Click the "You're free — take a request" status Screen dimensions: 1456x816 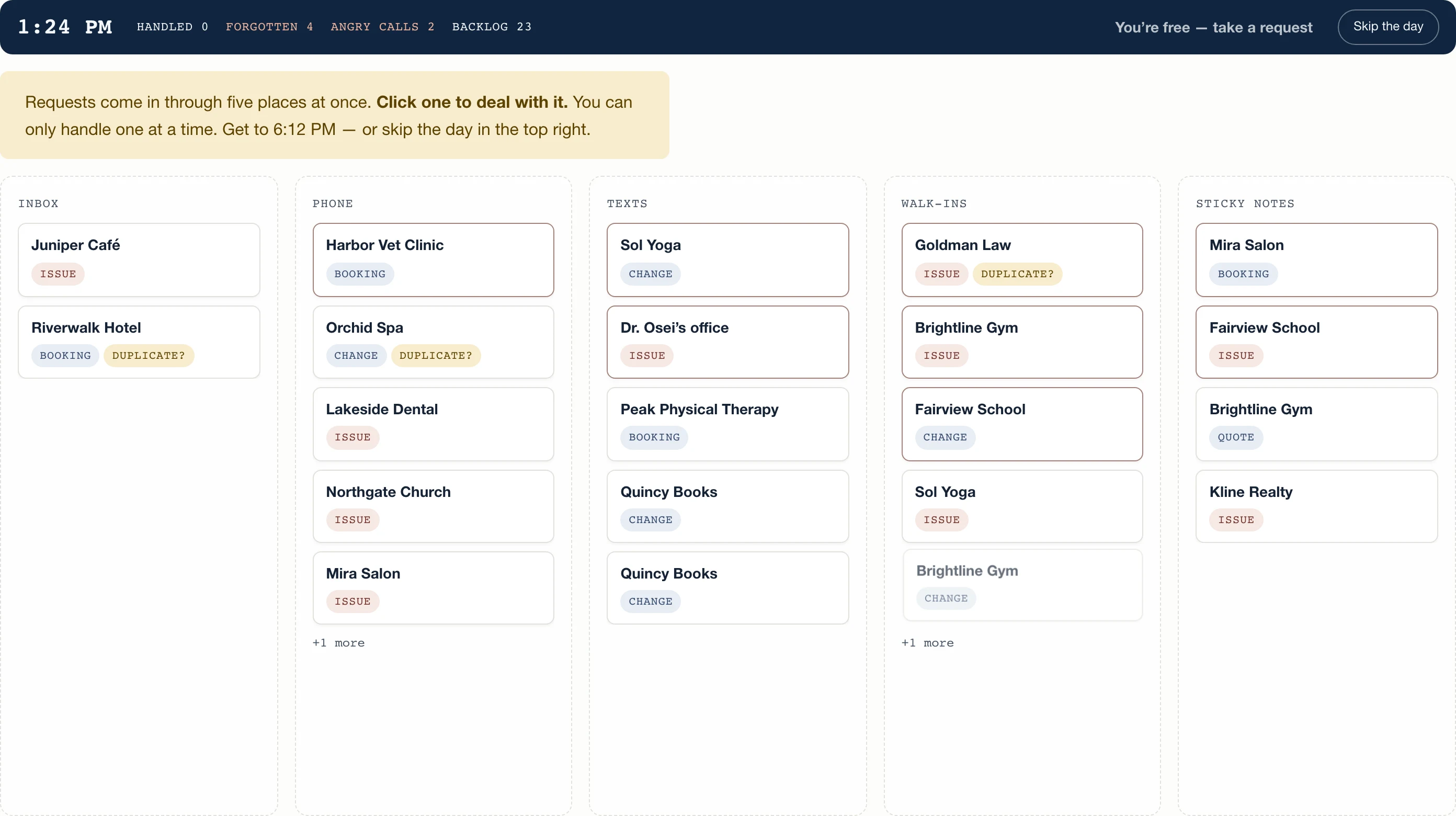[1213, 27]
